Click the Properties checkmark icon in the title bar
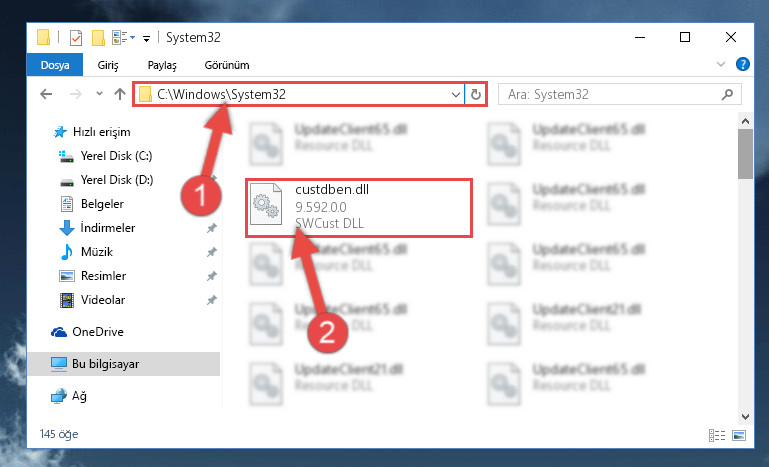Image resolution: width=769 pixels, height=467 pixels. click(x=76, y=38)
